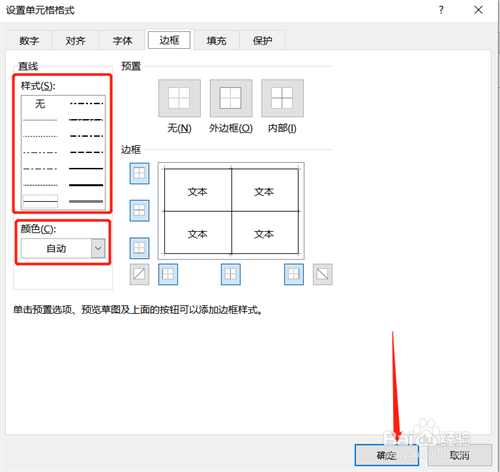Image resolution: width=500 pixels, height=472 pixels.
Task: Pick the bottom-right gray double line style
Action: (x=86, y=201)
